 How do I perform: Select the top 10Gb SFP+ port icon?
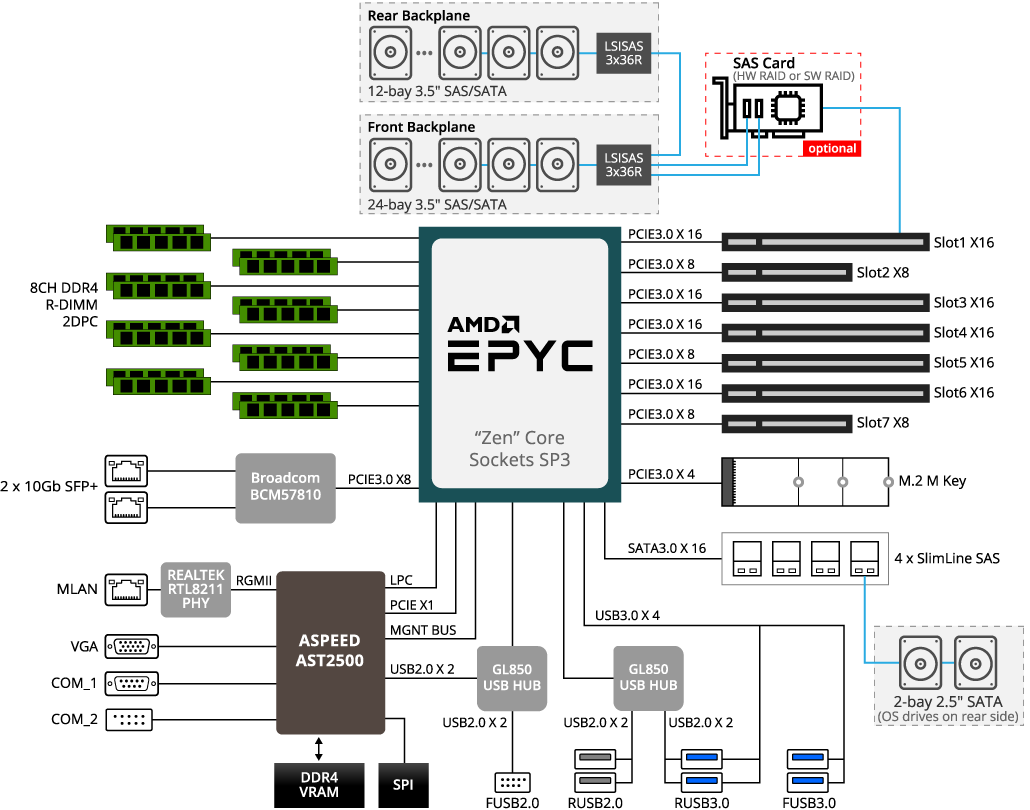pyautogui.click(x=127, y=468)
